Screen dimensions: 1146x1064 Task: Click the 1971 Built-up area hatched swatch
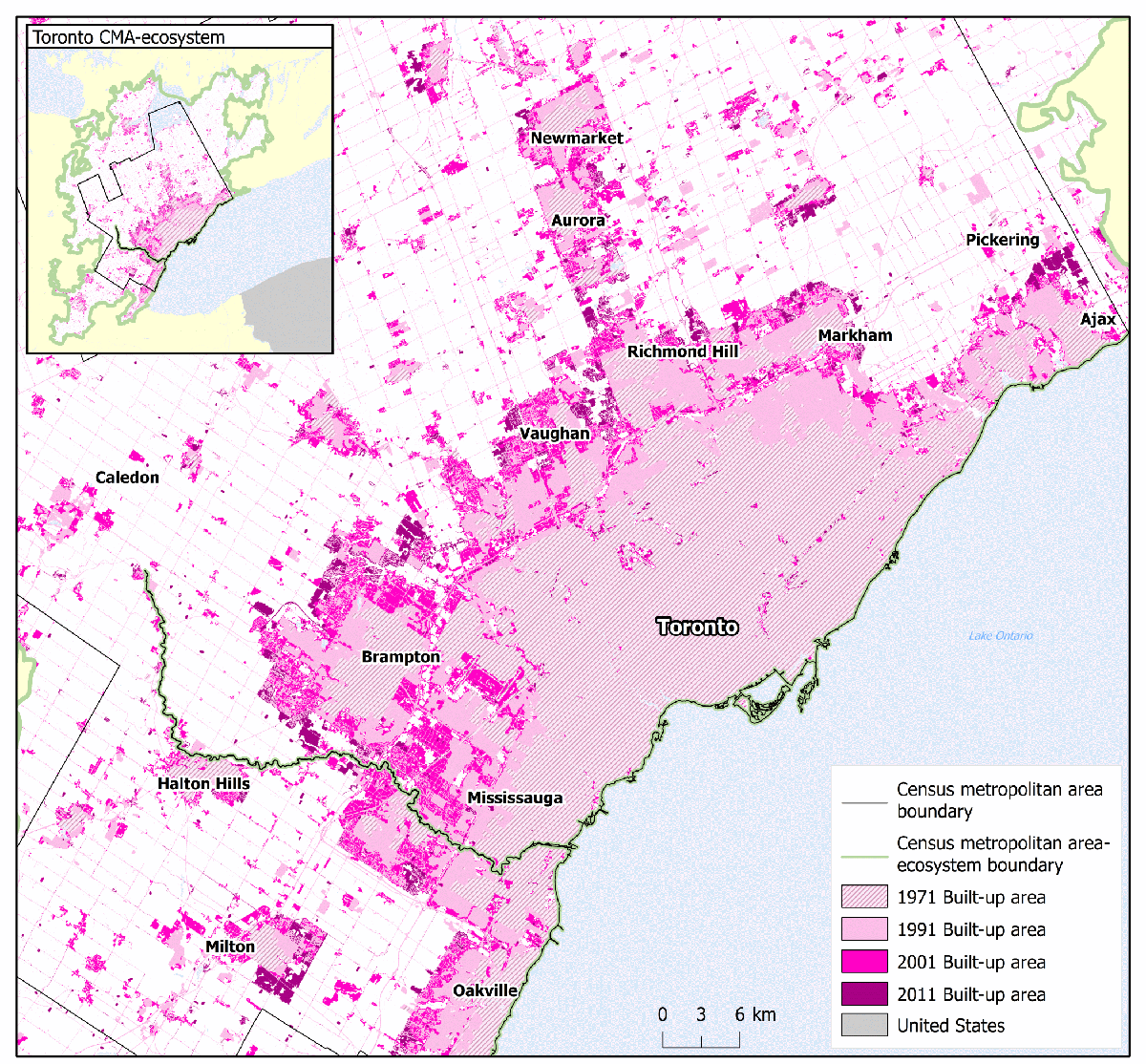(864, 897)
